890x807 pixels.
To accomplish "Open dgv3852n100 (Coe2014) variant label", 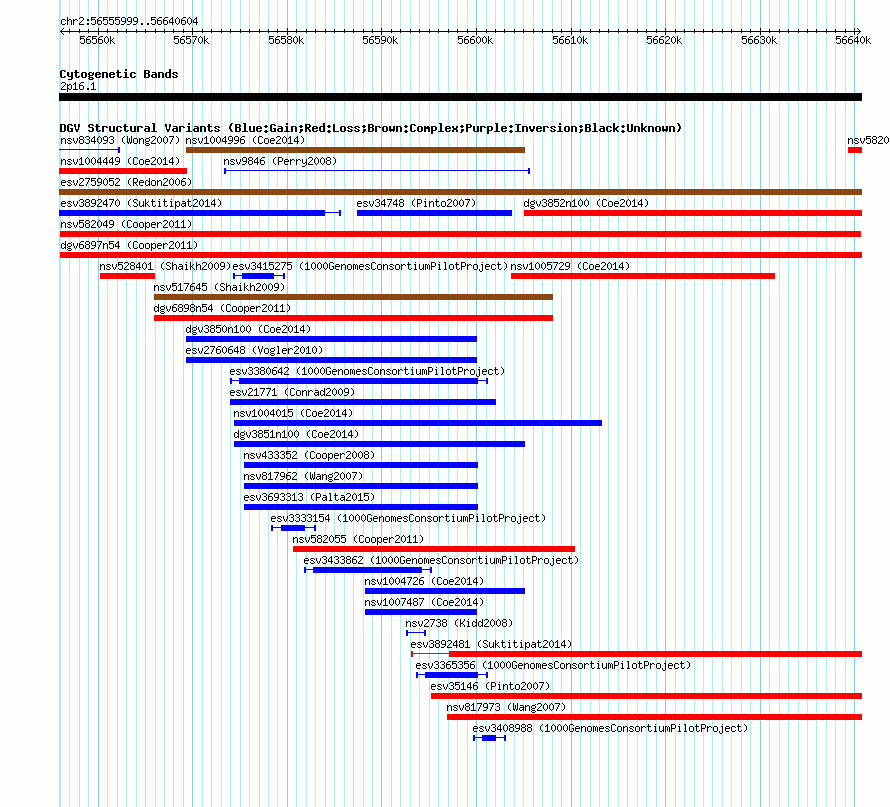I will [x=586, y=203].
